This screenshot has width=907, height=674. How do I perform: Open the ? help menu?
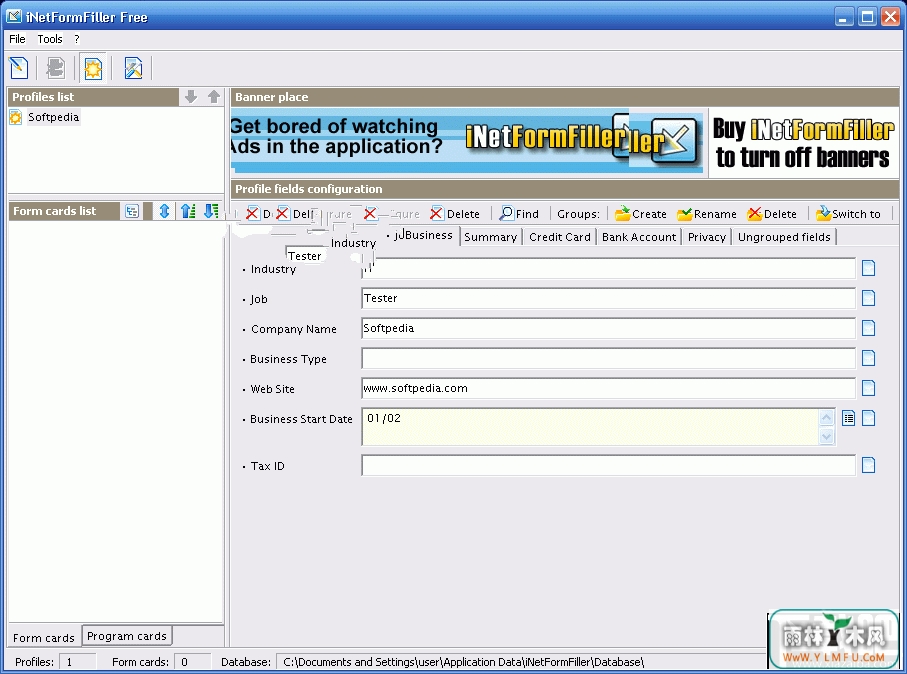pyautogui.click(x=76, y=39)
